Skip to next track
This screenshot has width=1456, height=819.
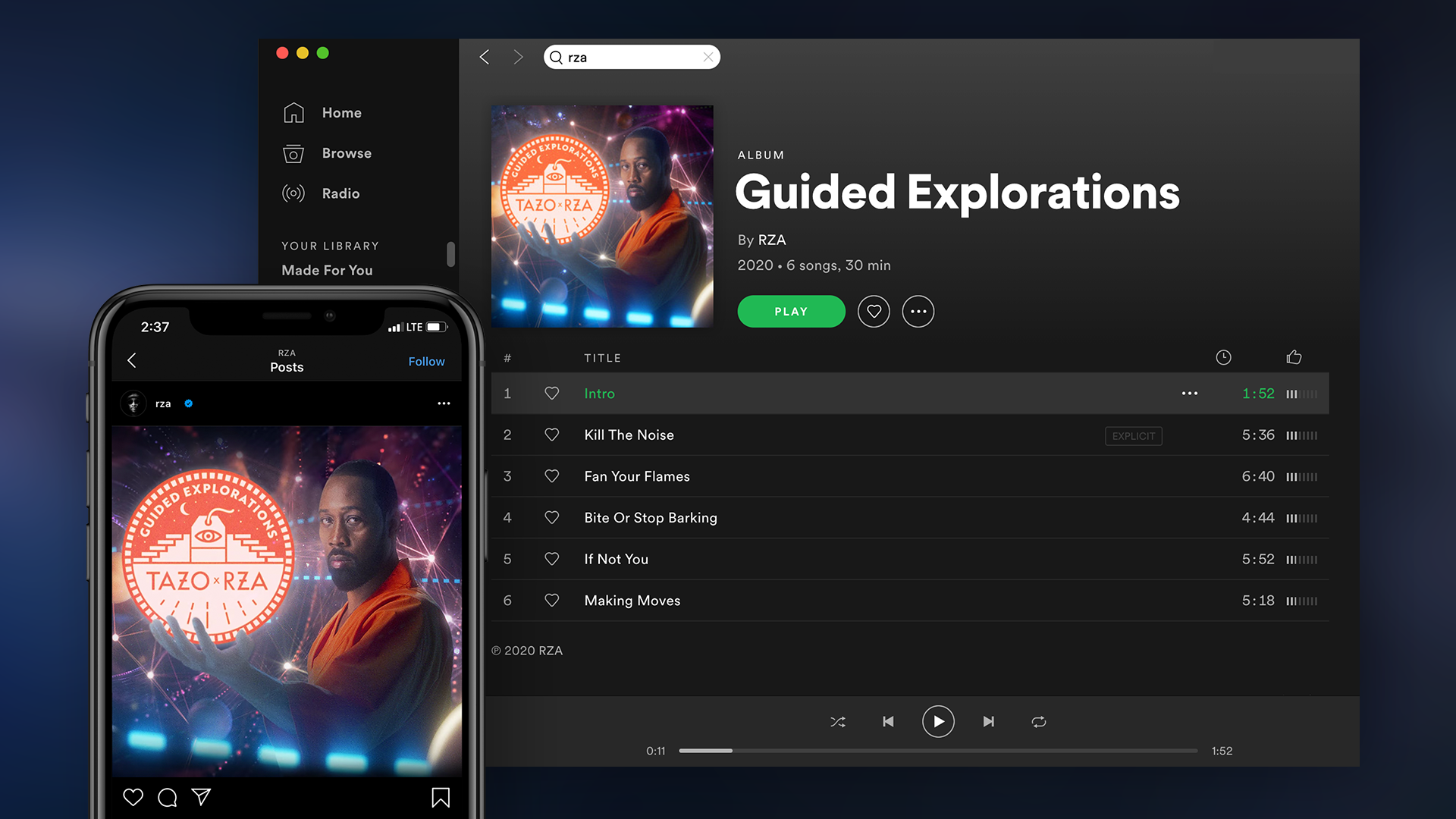pyautogui.click(x=988, y=722)
